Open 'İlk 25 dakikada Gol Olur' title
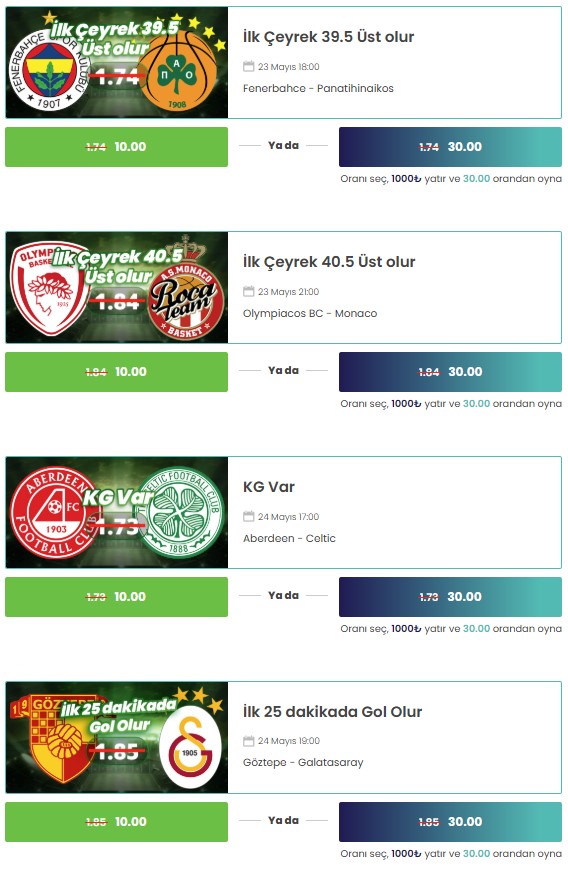The height and width of the screenshot is (869, 568). click(332, 712)
